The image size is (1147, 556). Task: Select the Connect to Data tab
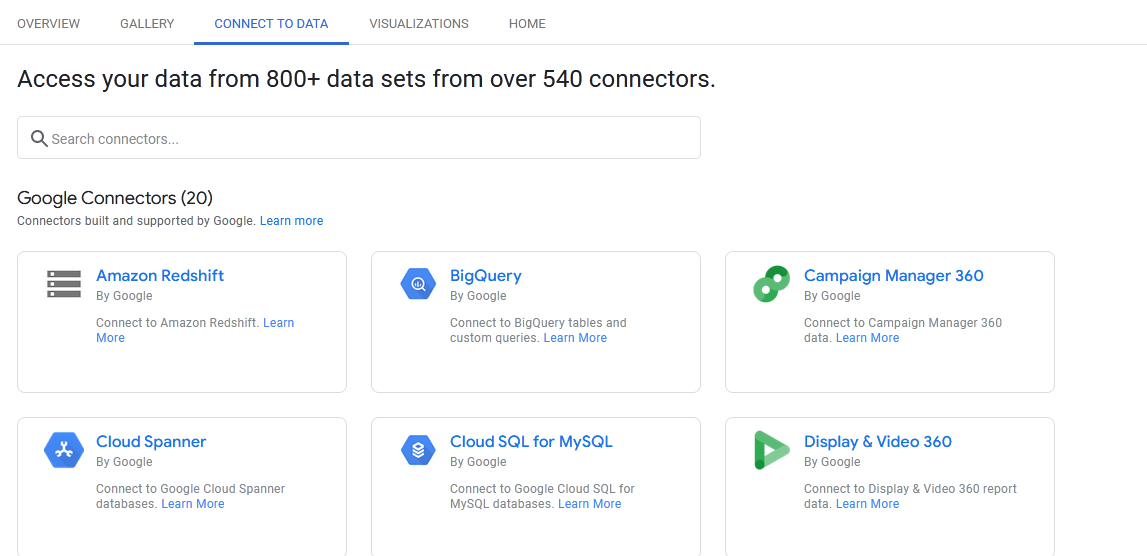271,23
